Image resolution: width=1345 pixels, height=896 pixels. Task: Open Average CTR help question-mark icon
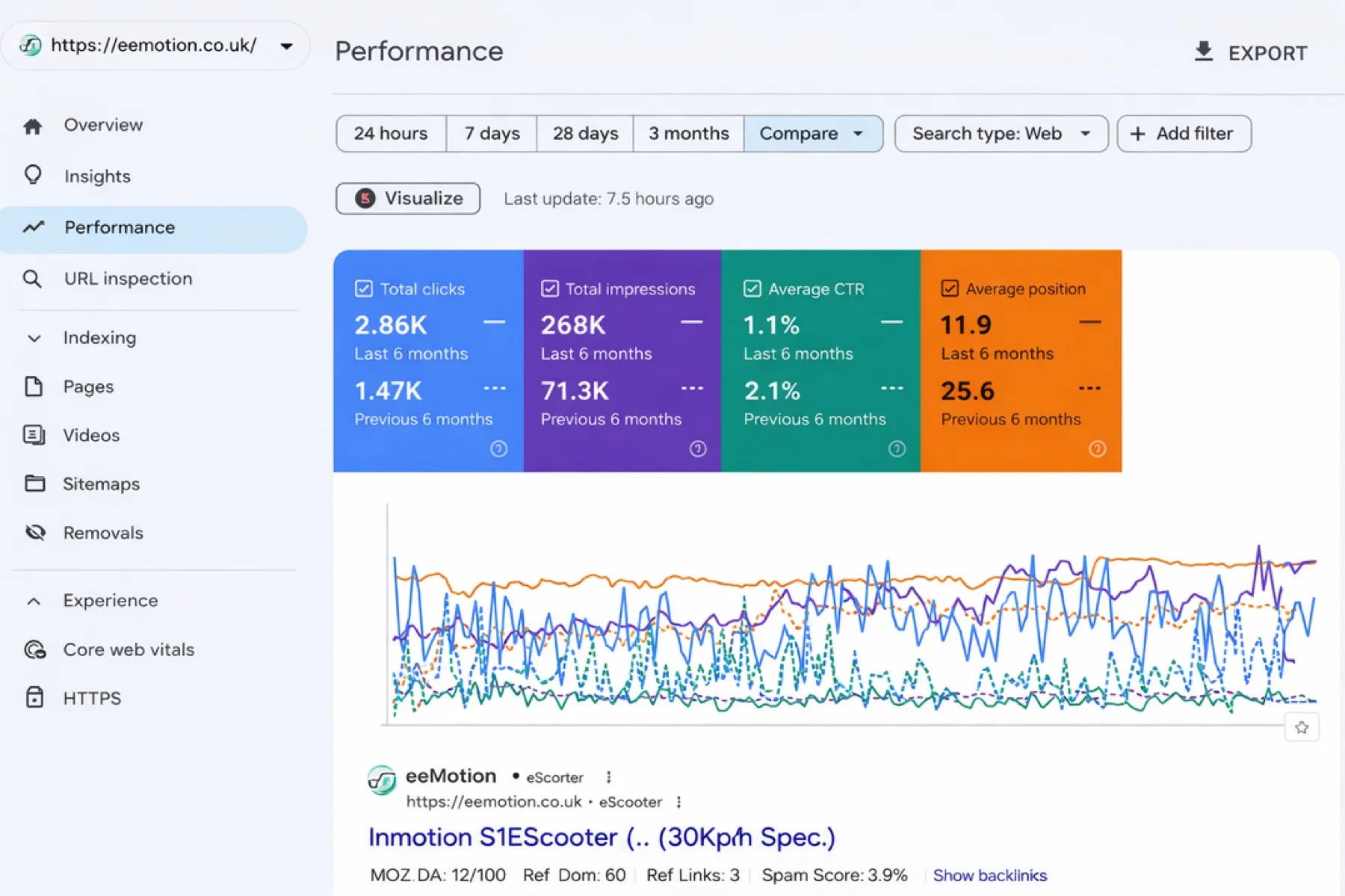click(897, 448)
